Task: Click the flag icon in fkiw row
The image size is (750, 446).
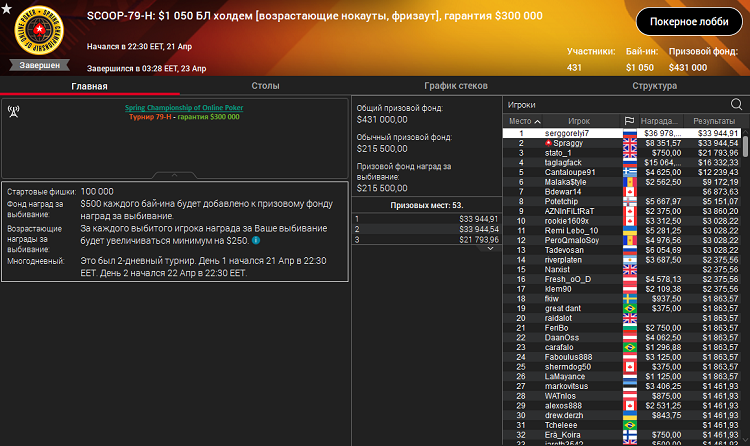Action: (629, 299)
